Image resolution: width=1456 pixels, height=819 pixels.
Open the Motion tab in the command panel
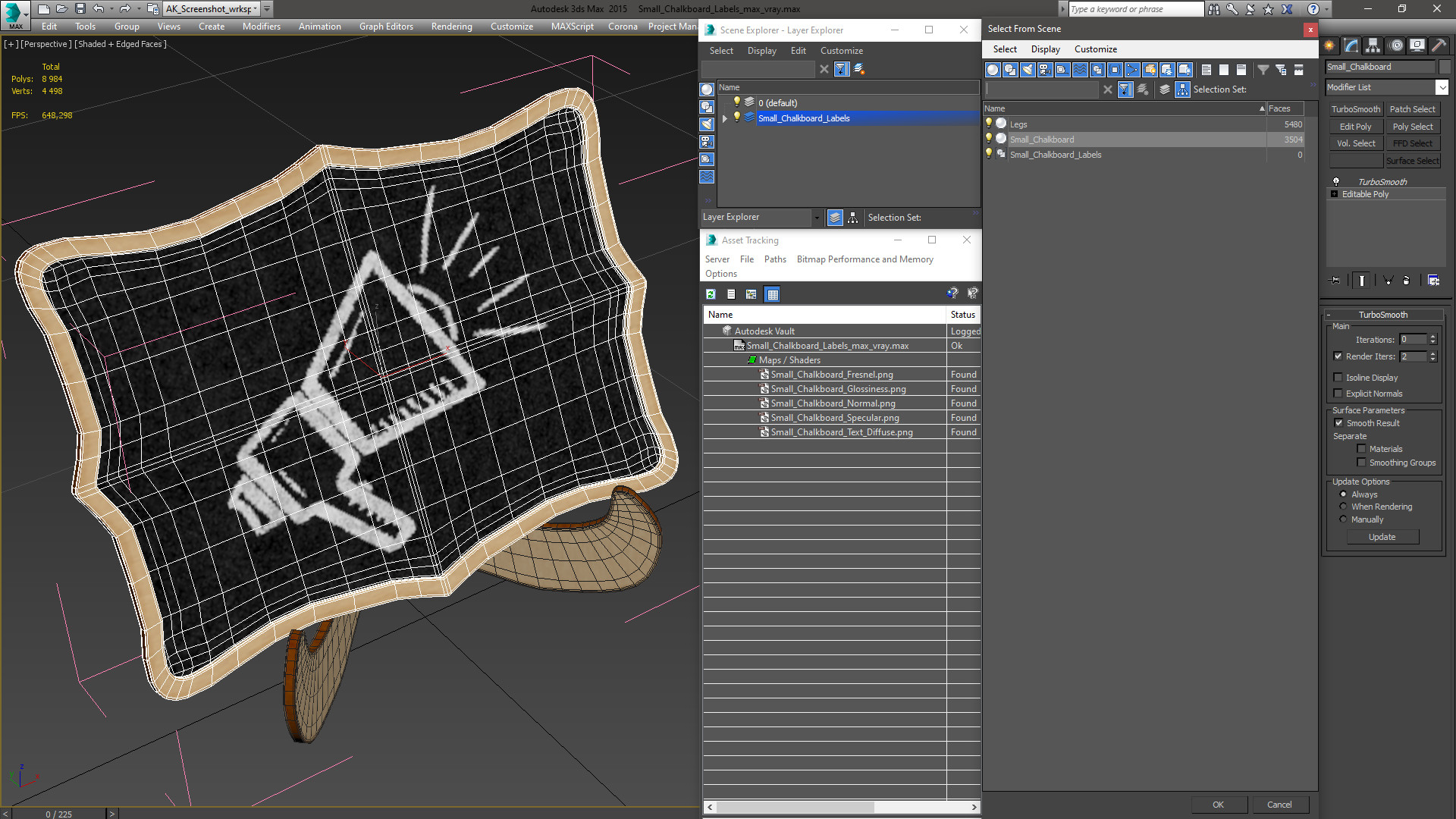pos(1395,45)
